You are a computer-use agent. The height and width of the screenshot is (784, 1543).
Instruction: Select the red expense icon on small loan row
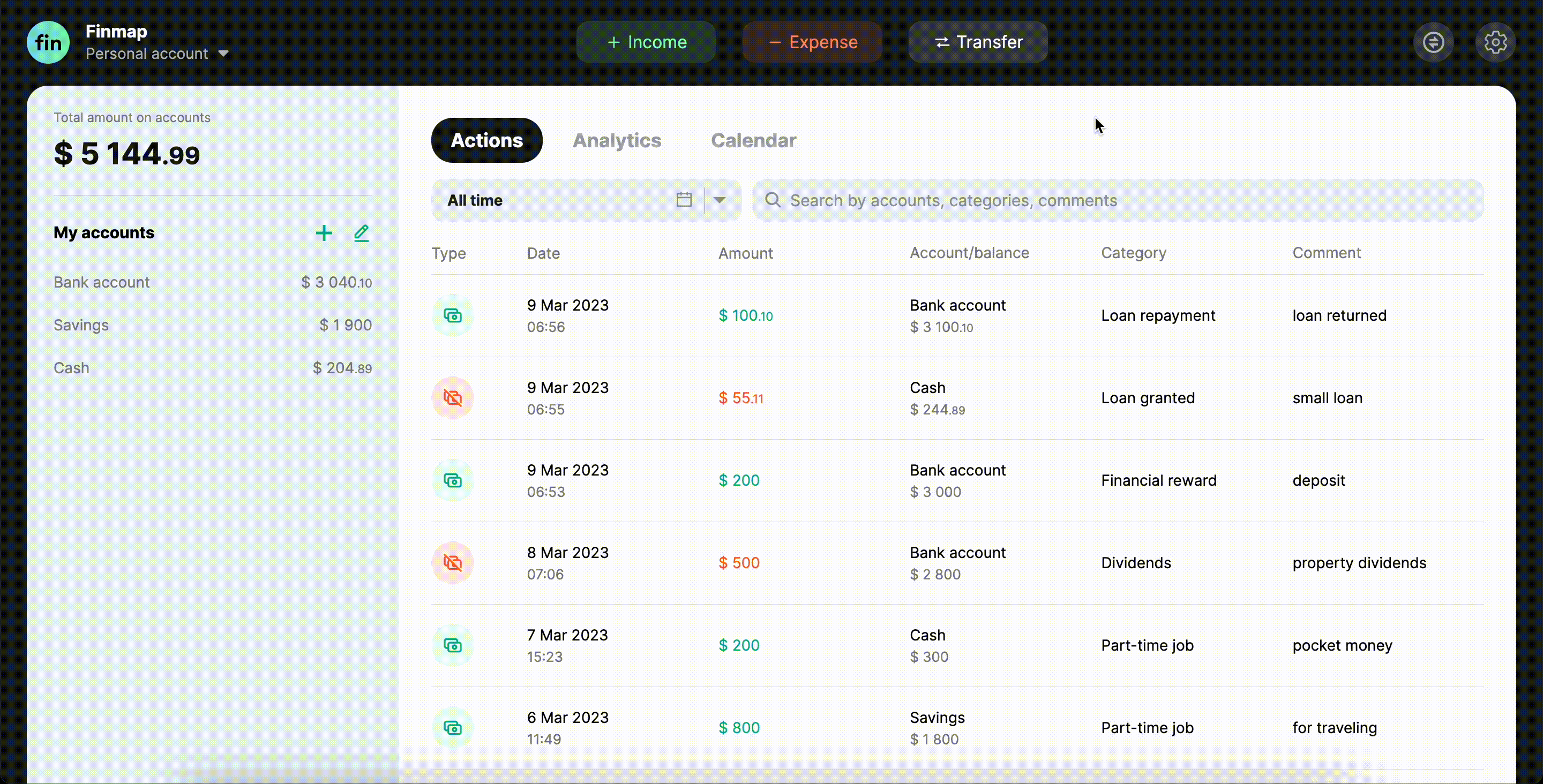[453, 397]
